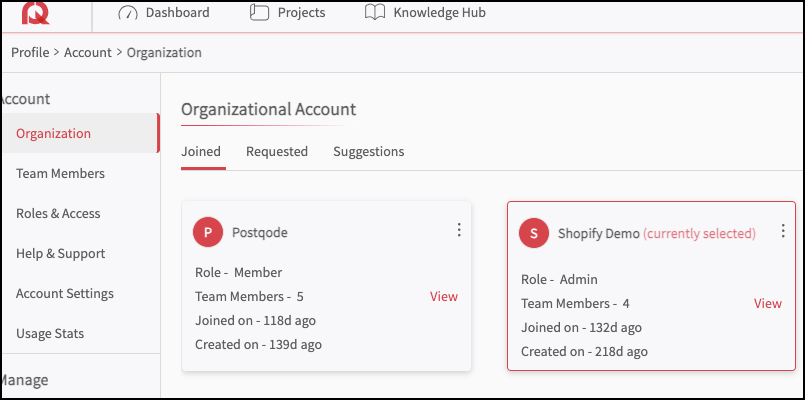Open Usage Stats in the sidebar

click(50, 334)
